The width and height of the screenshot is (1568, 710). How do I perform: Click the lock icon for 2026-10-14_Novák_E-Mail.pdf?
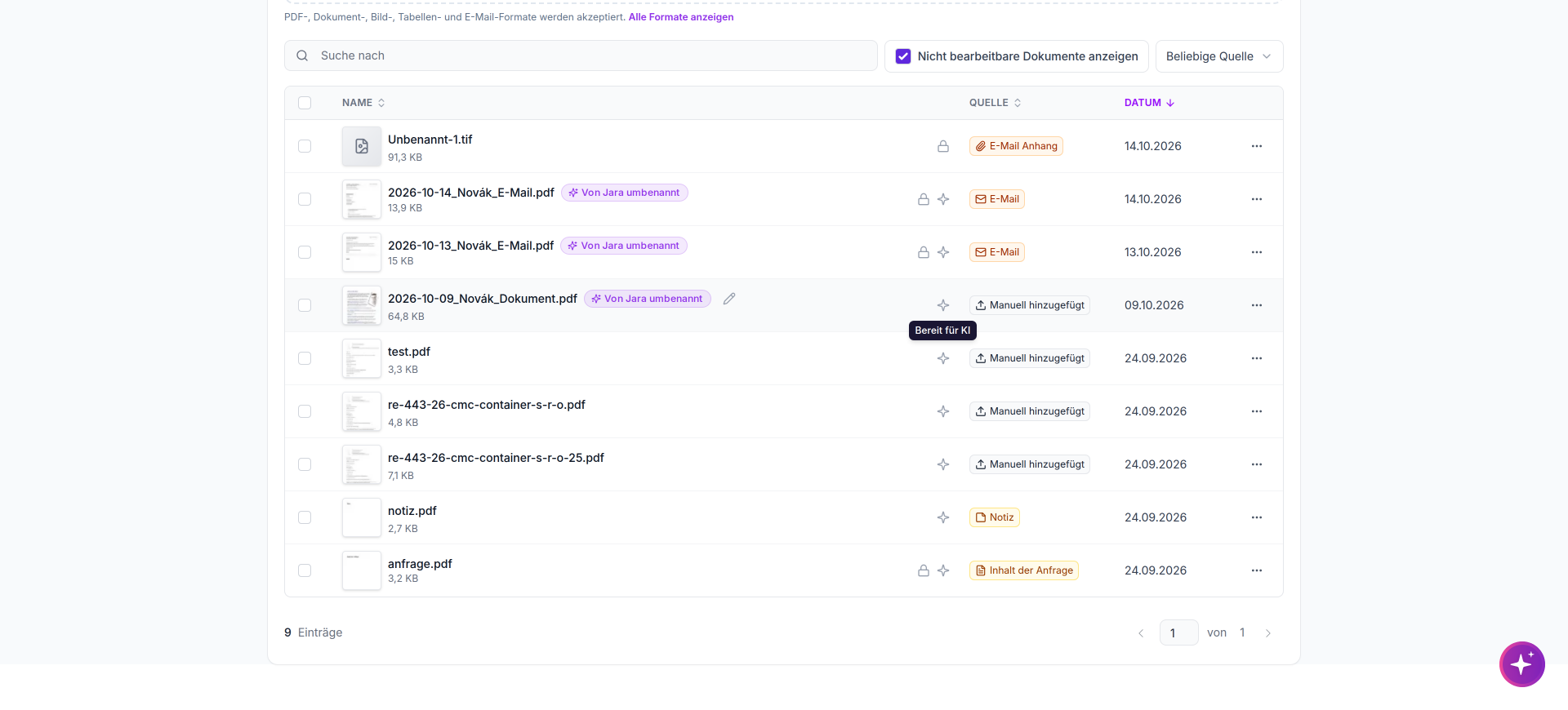pyautogui.click(x=924, y=199)
